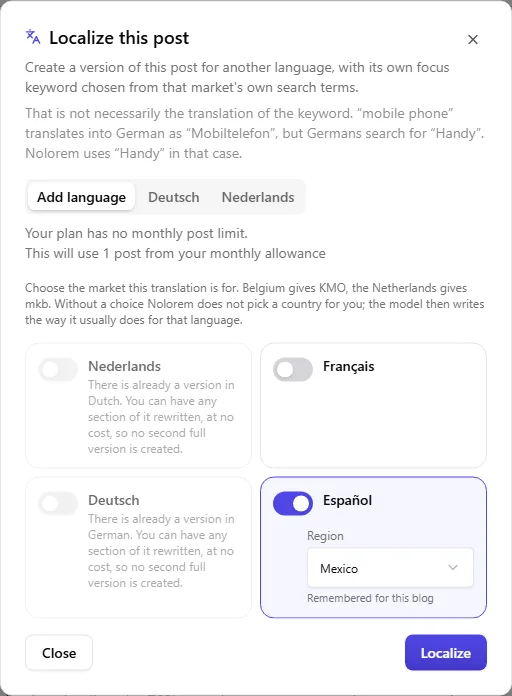Turn off the Español toggle
512x696 pixels.
[x=293, y=503]
